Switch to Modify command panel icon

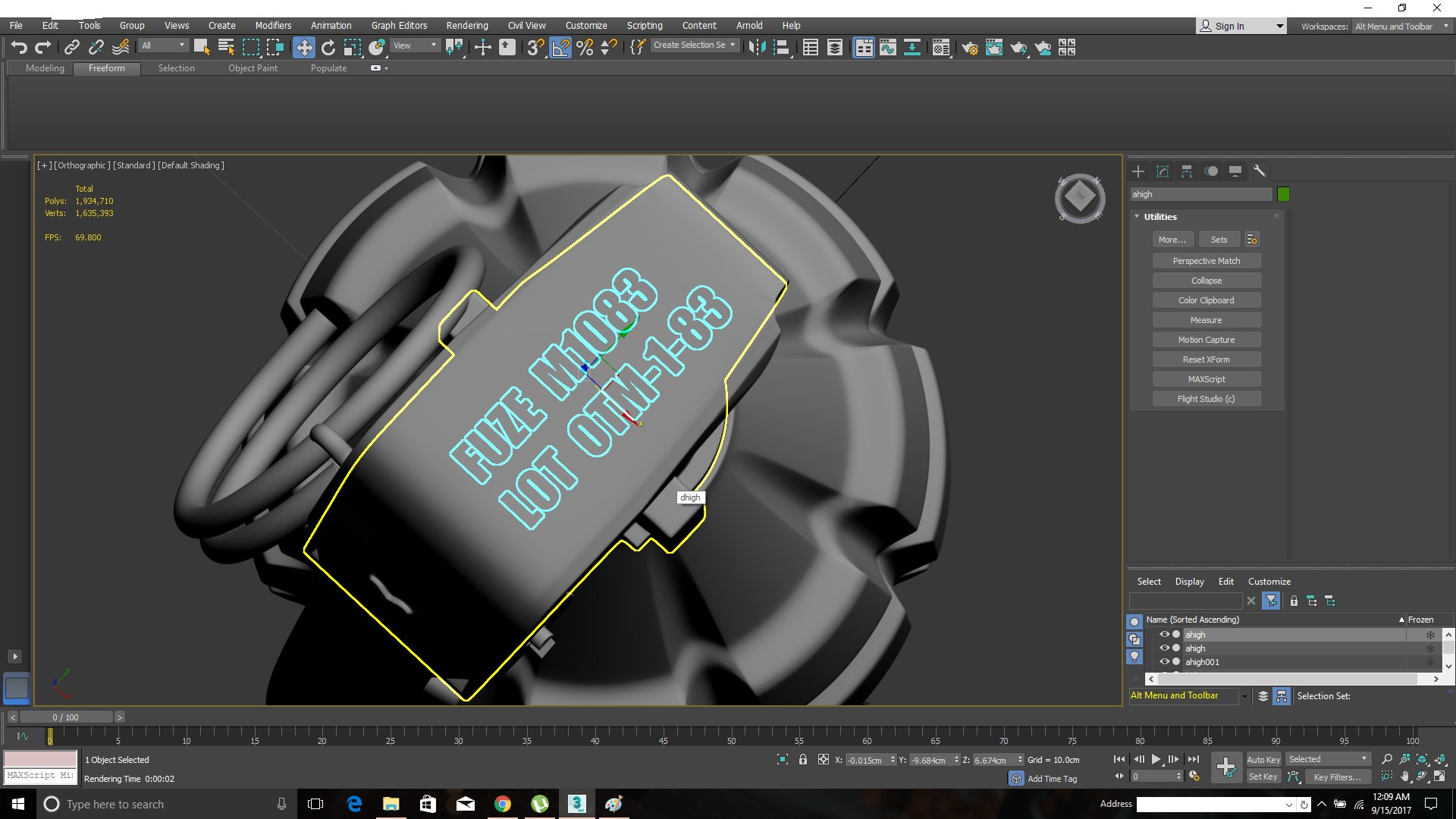(1163, 171)
